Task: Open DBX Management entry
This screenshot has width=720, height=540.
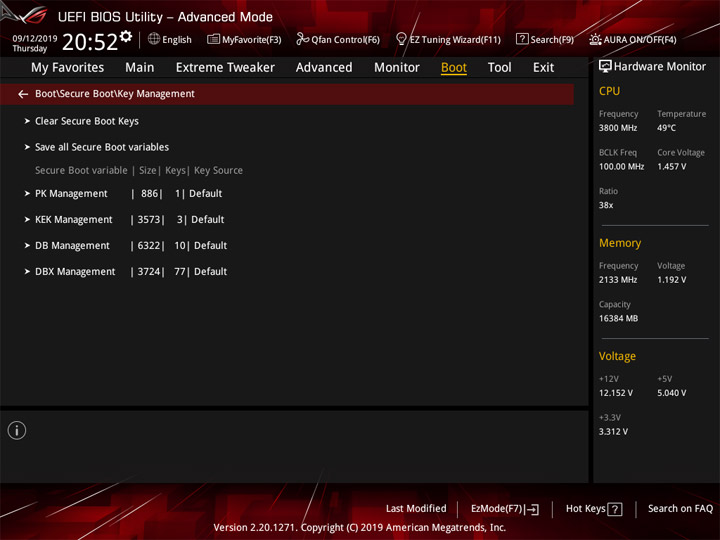Action: pyautogui.click(x=75, y=271)
